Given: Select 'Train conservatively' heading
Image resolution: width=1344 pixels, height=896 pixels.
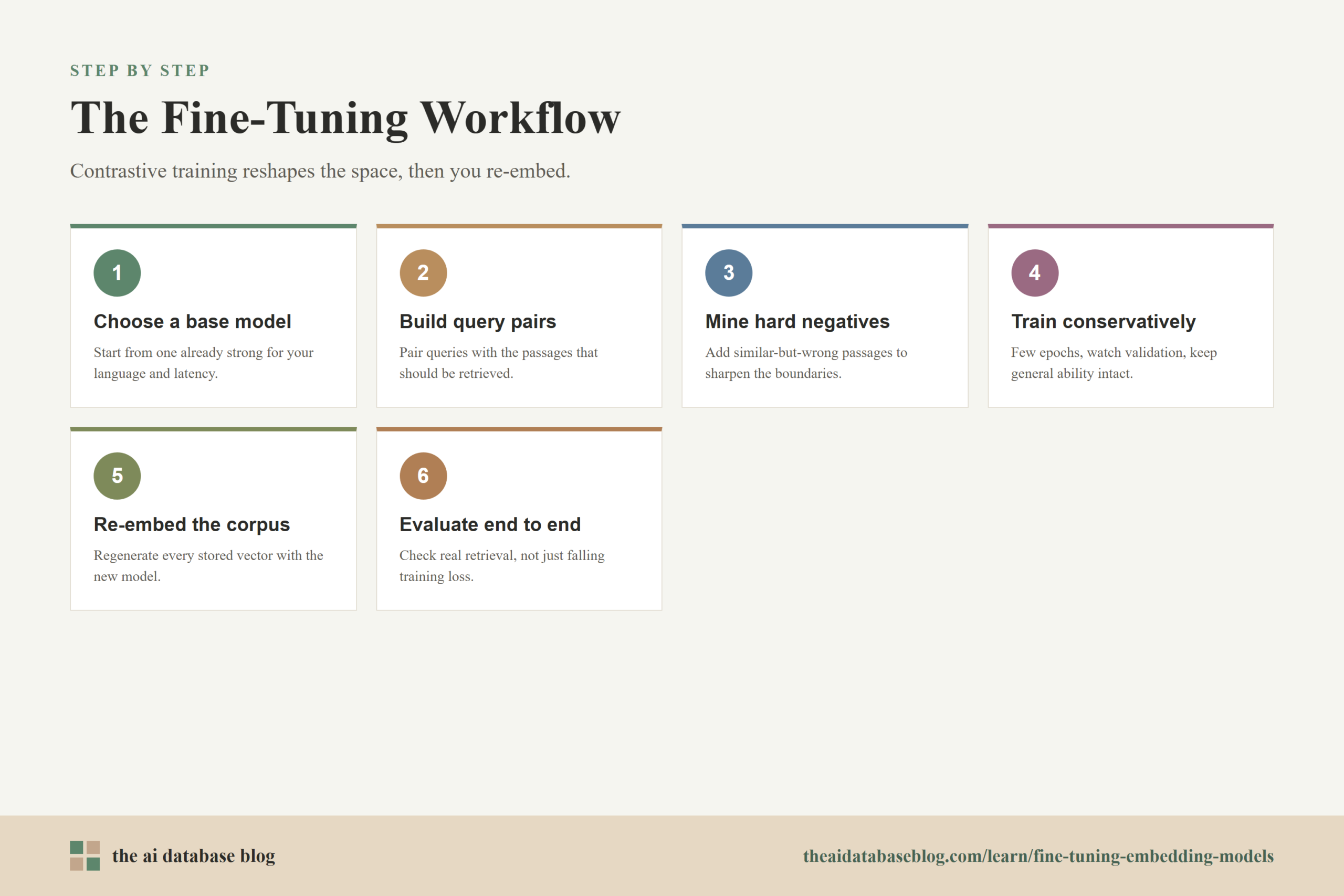Looking at the screenshot, I should point(1104,322).
